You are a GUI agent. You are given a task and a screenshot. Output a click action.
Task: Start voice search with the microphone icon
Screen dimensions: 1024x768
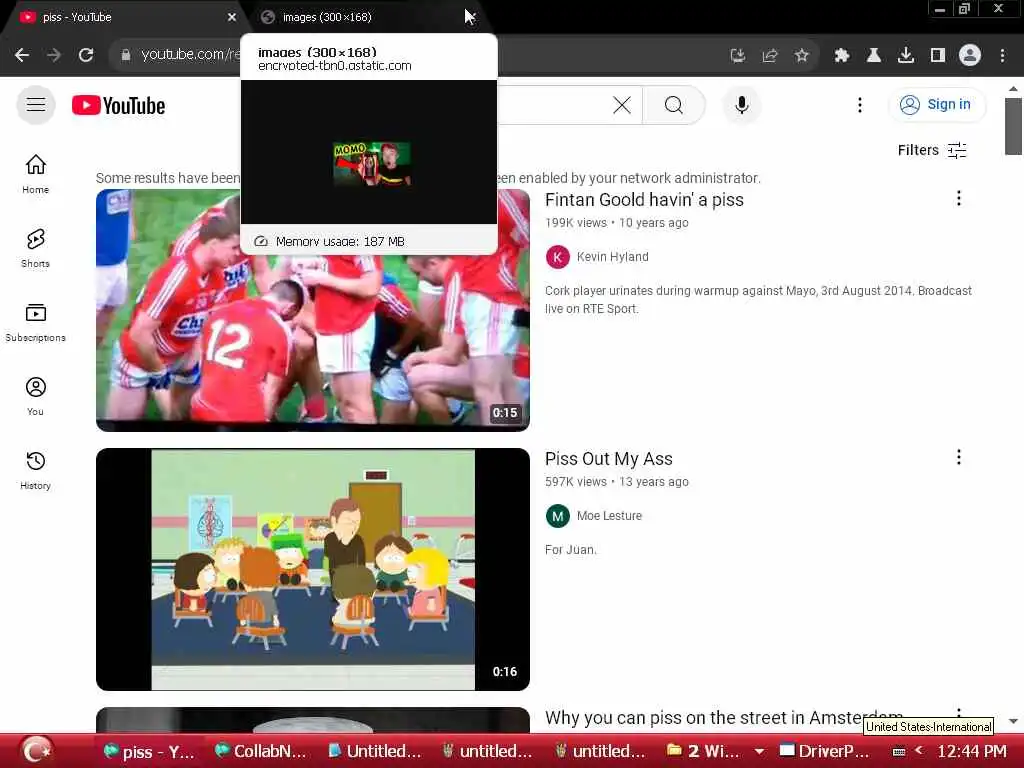[741, 104]
